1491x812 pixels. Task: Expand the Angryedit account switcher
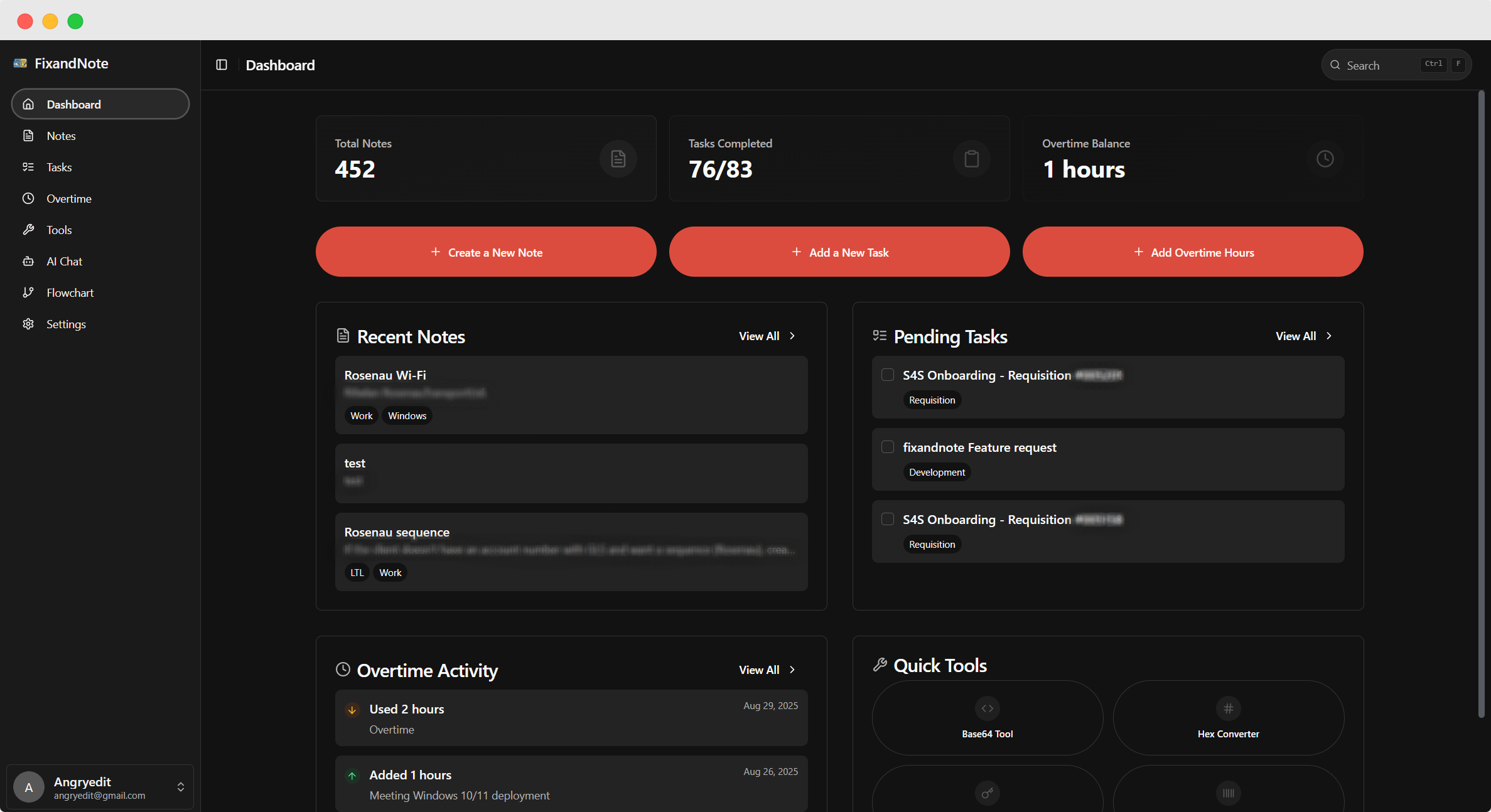(180, 787)
